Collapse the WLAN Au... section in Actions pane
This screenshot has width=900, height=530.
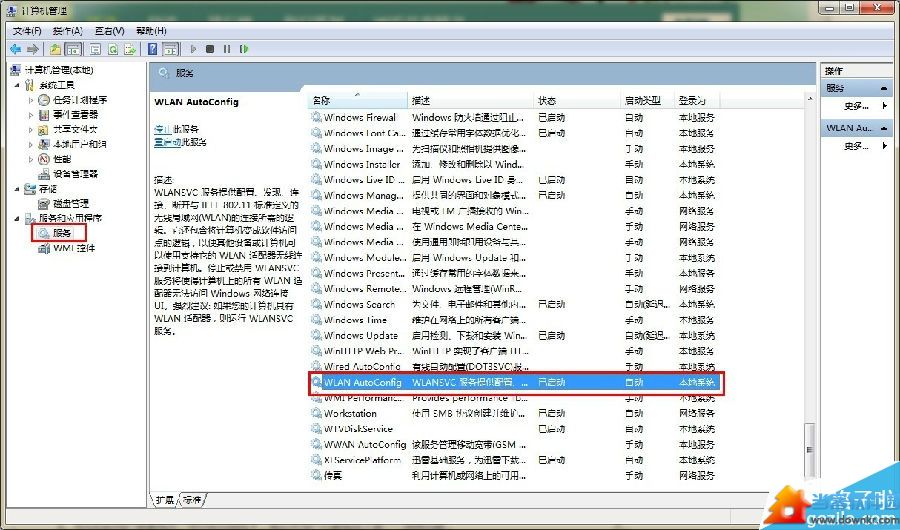(884, 128)
